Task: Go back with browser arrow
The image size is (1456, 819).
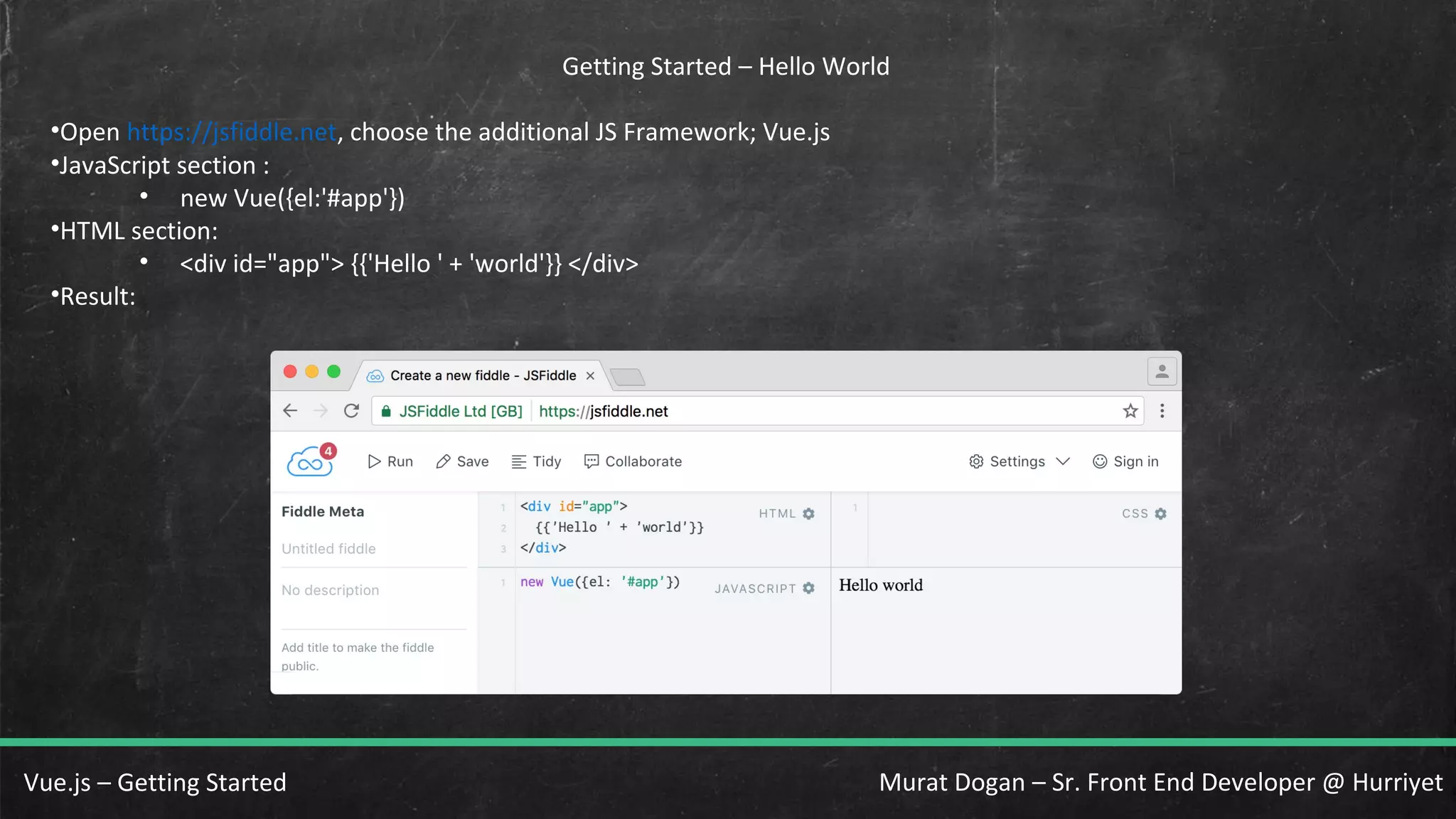Action: 290,411
